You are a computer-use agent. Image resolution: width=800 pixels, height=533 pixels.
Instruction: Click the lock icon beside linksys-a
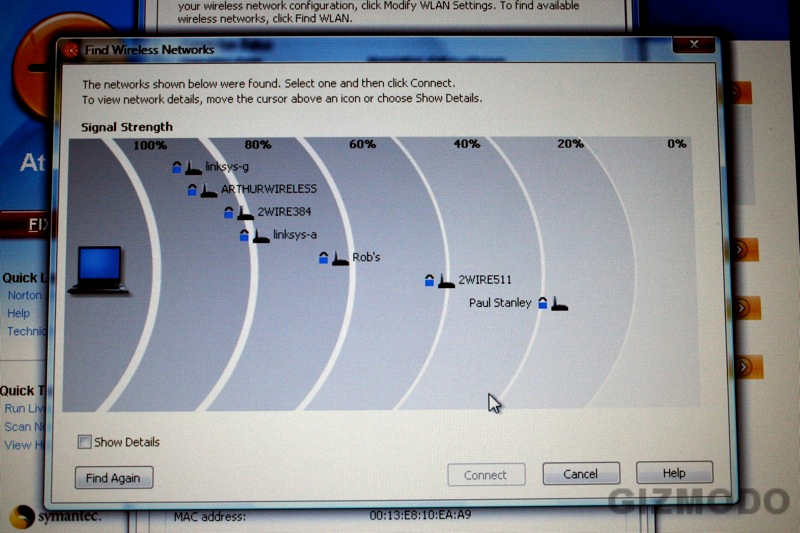tap(244, 235)
